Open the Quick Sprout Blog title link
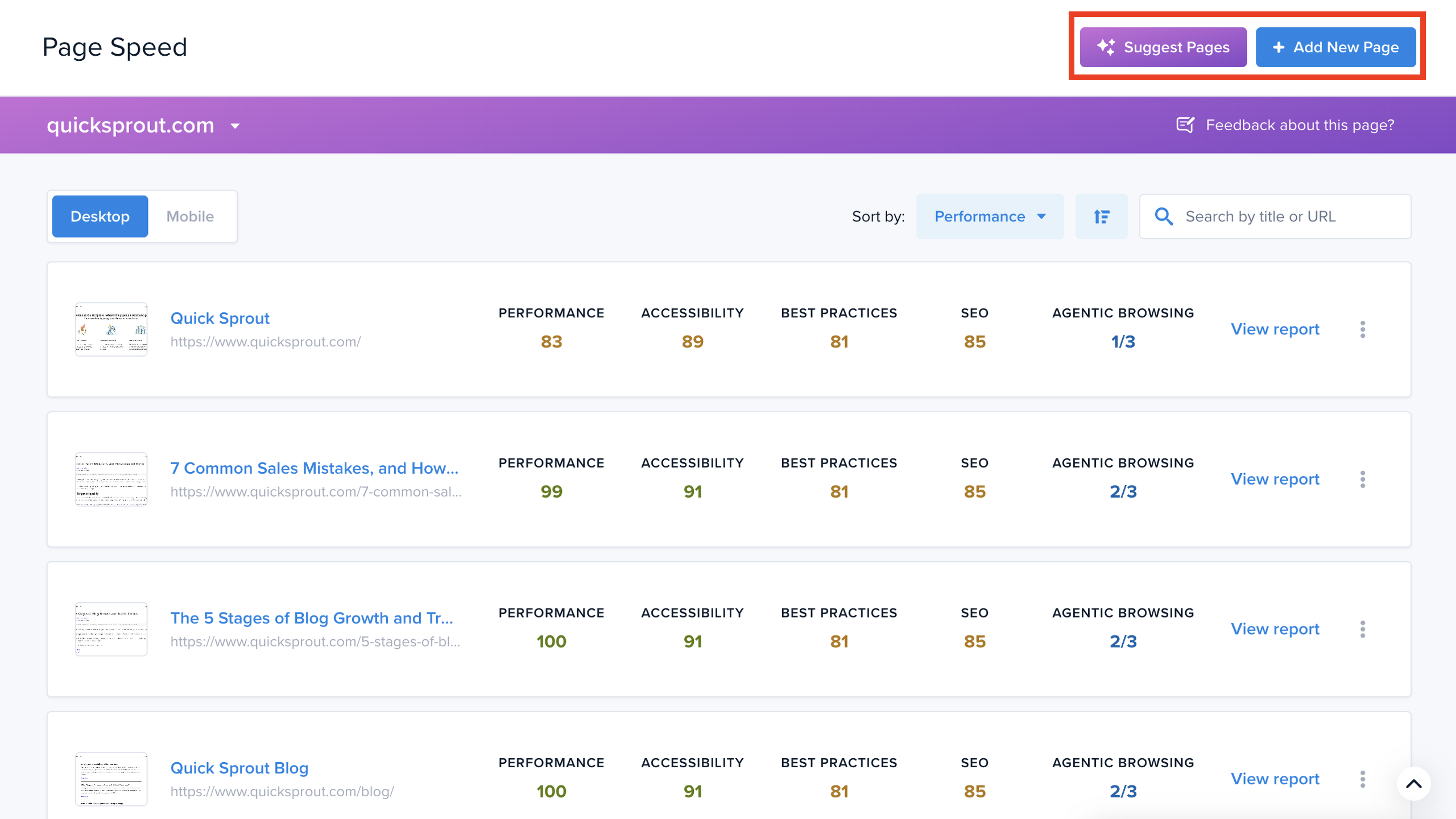Image resolution: width=1456 pixels, height=819 pixels. [239, 768]
